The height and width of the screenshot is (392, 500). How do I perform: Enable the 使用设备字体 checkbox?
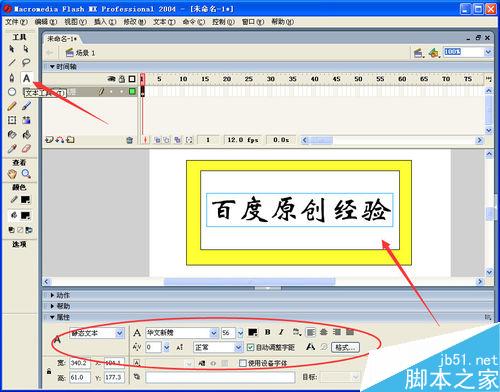243,363
